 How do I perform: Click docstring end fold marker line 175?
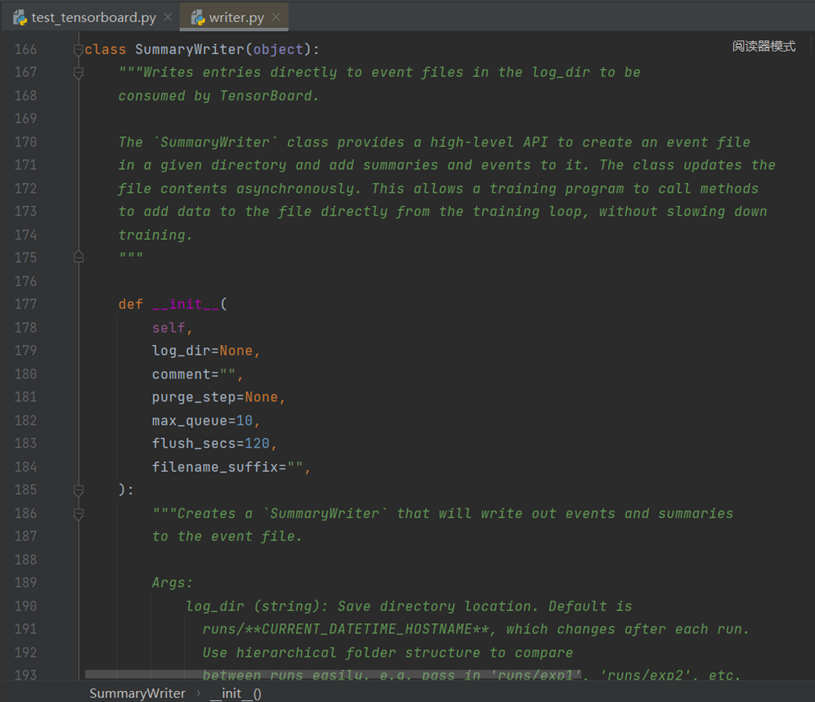[78, 257]
